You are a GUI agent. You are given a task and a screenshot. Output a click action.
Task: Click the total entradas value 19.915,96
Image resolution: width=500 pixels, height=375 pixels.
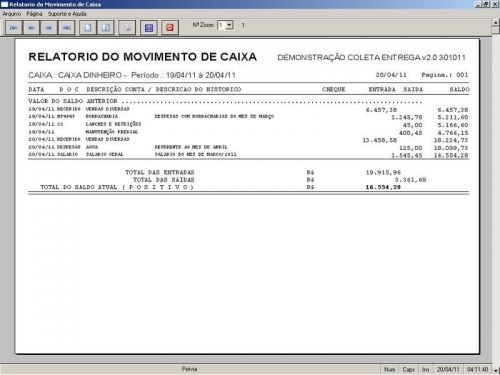coord(383,172)
